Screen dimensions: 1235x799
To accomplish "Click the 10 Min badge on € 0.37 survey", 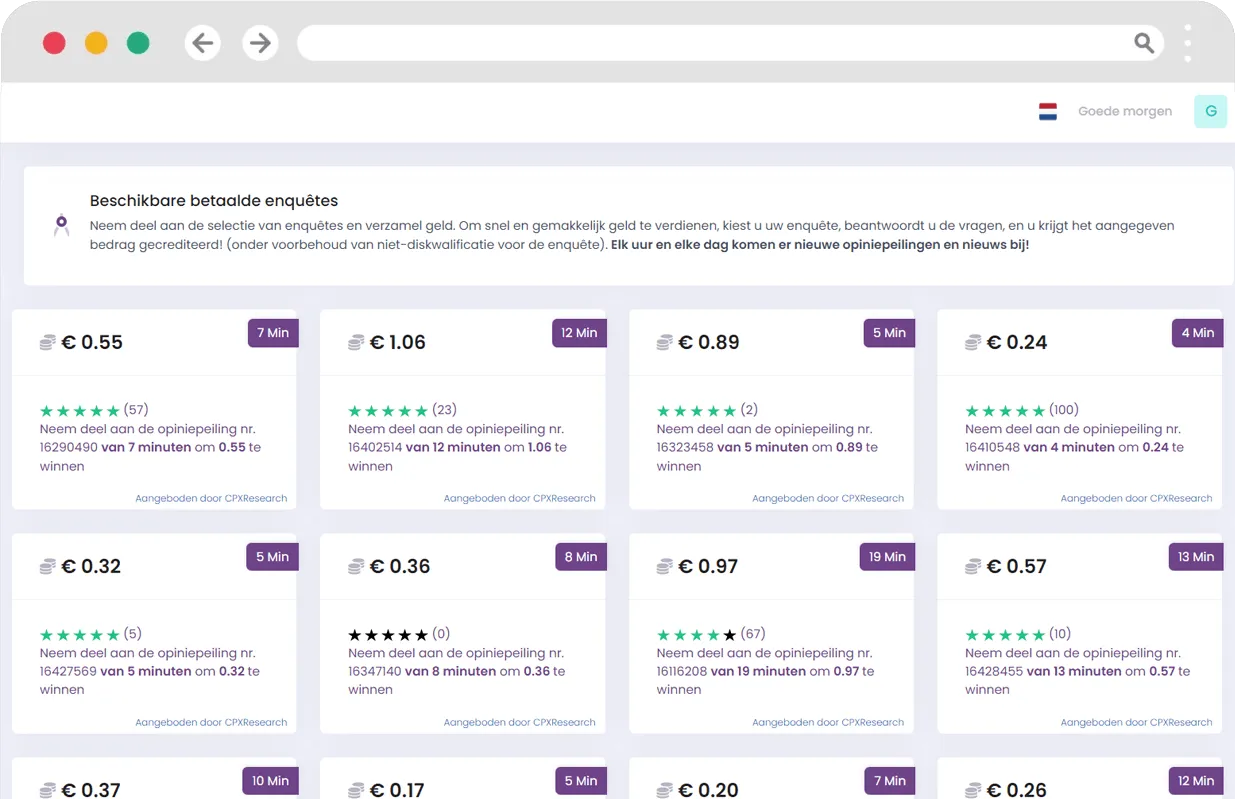I will [x=270, y=780].
